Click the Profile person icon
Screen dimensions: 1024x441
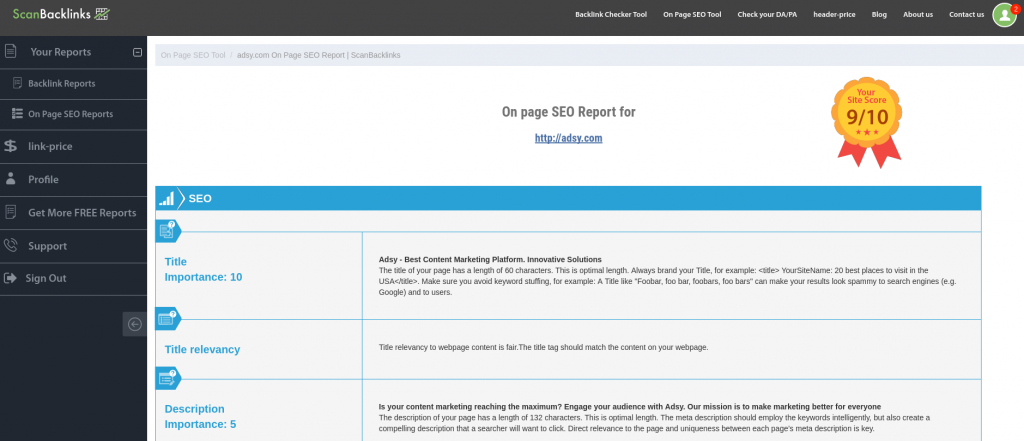(x=10, y=178)
